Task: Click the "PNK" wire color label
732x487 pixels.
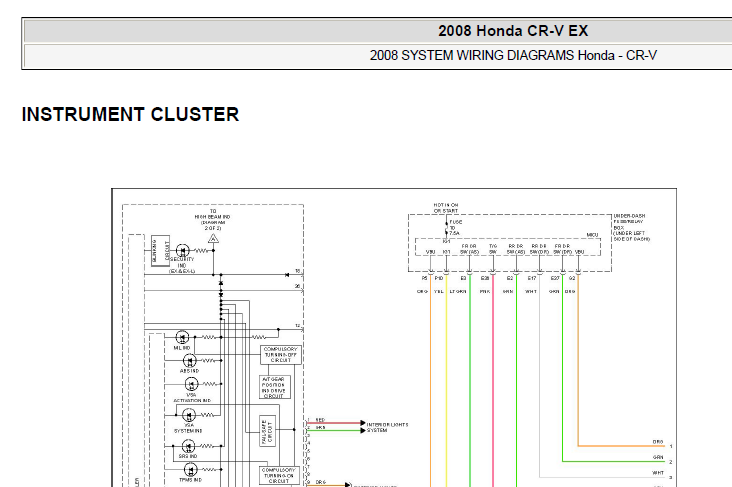Action: point(485,292)
